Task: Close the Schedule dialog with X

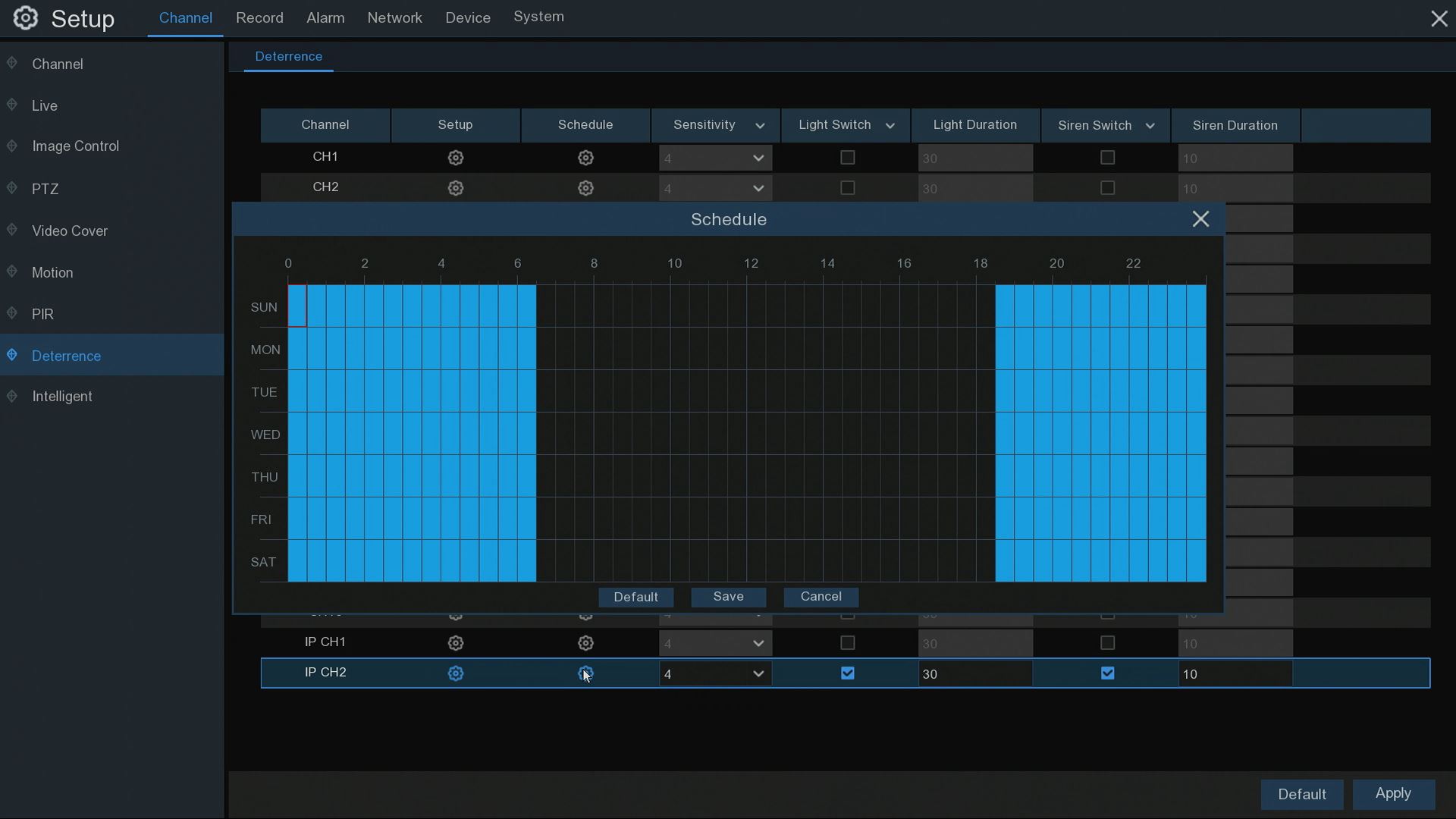Action: coord(1200,219)
